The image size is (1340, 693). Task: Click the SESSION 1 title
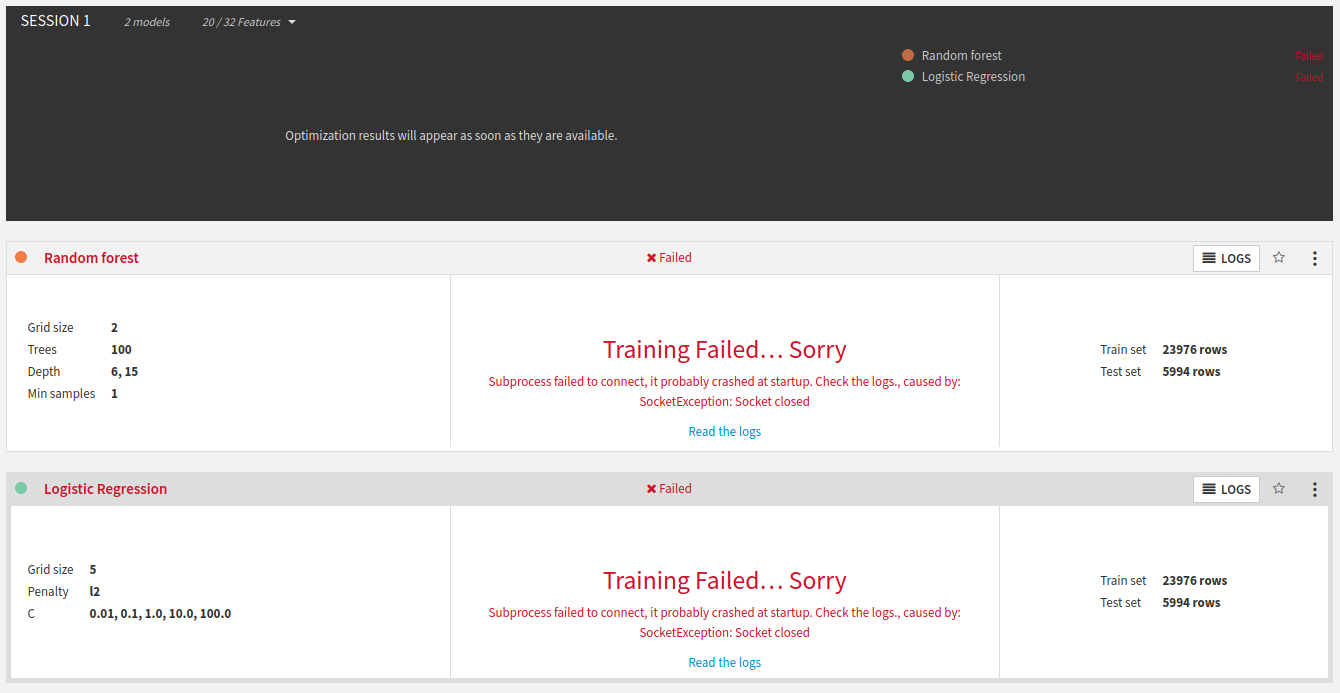56,21
